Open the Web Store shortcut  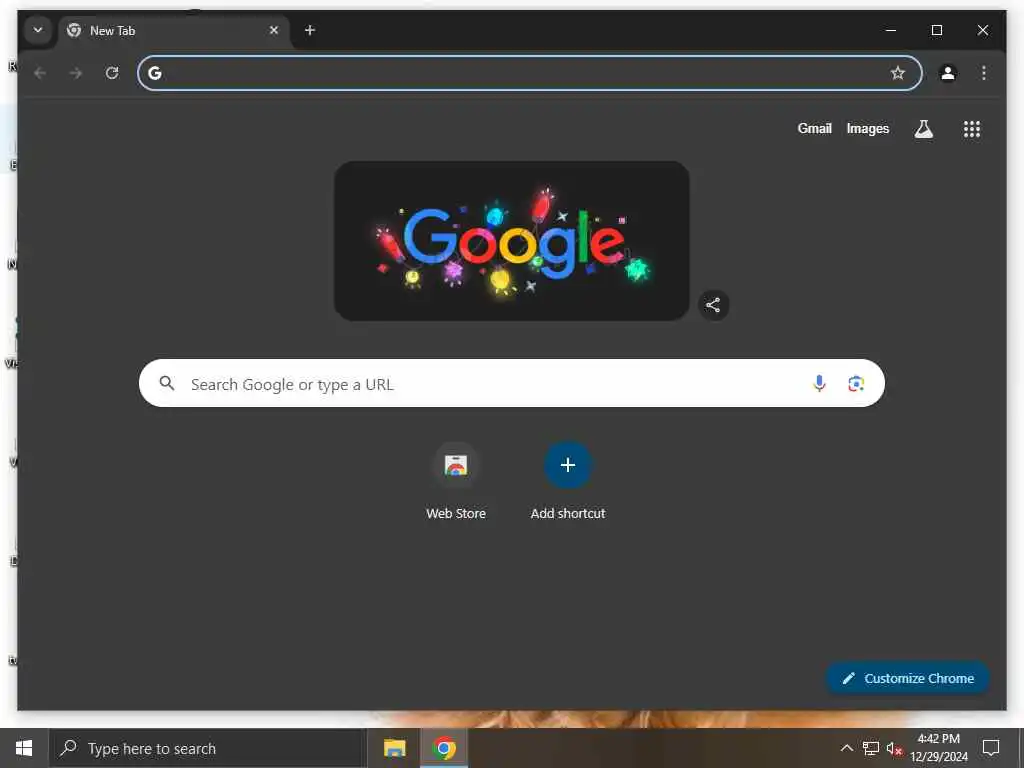[456, 482]
